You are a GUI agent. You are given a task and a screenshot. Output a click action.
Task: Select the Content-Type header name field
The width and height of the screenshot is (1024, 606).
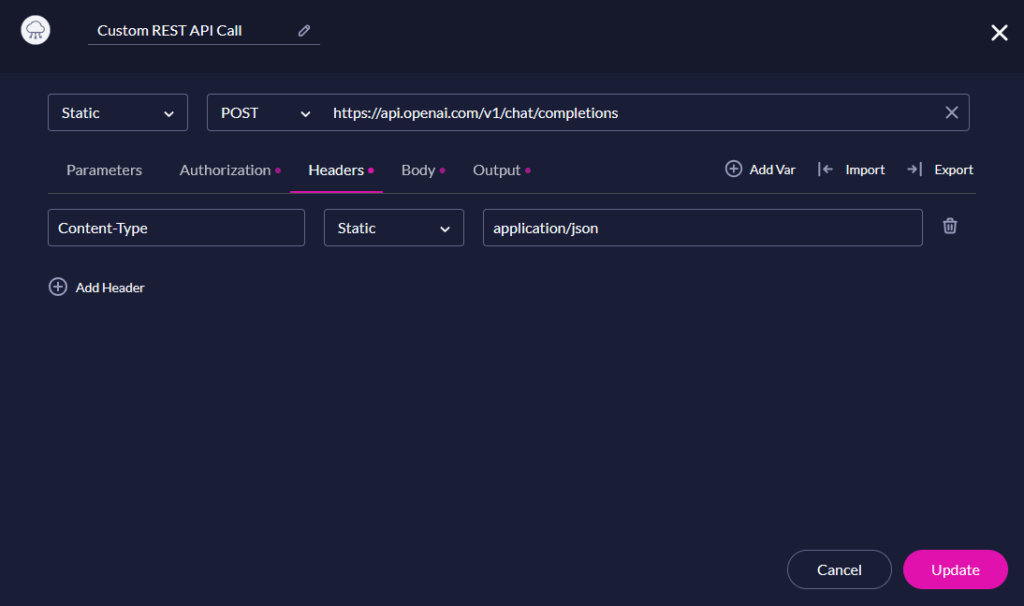click(x=176, y=227)
